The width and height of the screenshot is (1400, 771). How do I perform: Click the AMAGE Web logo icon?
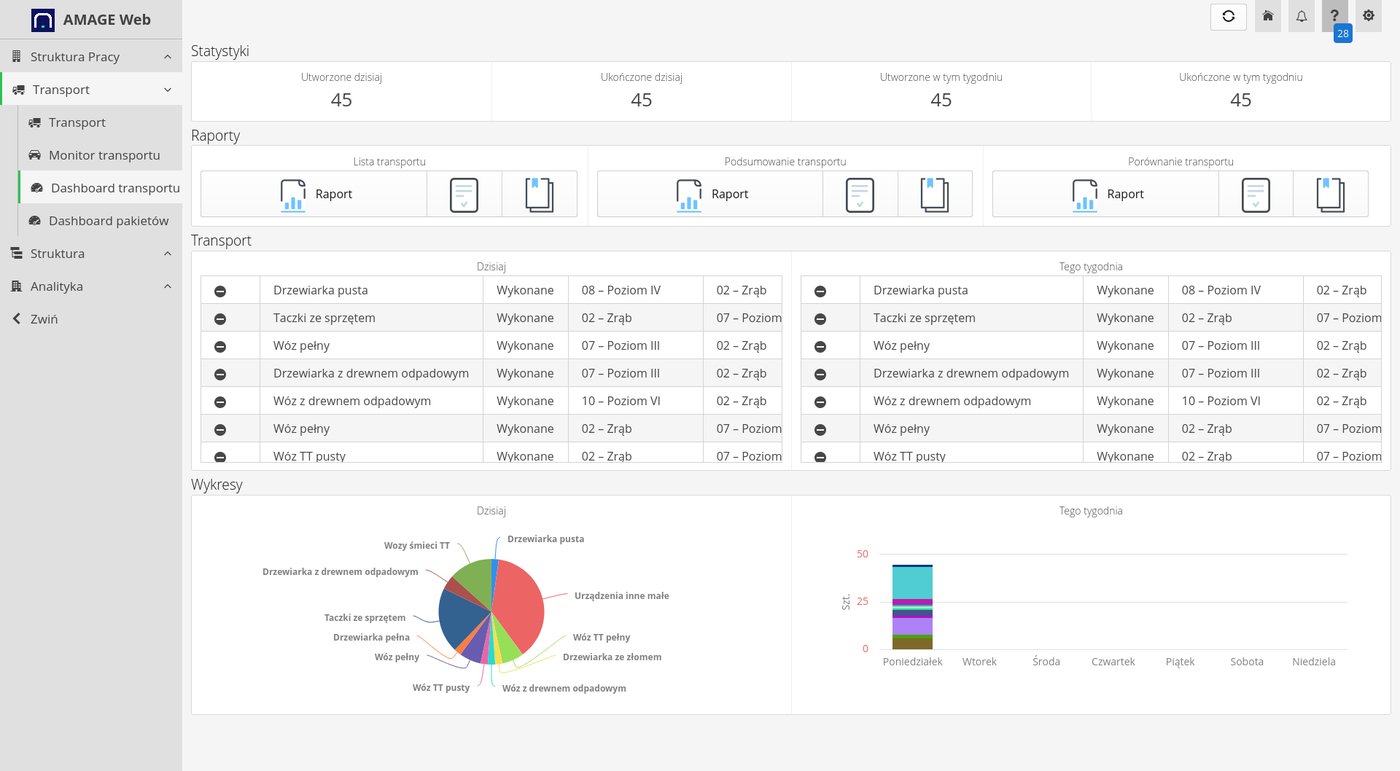pos(43,20)
